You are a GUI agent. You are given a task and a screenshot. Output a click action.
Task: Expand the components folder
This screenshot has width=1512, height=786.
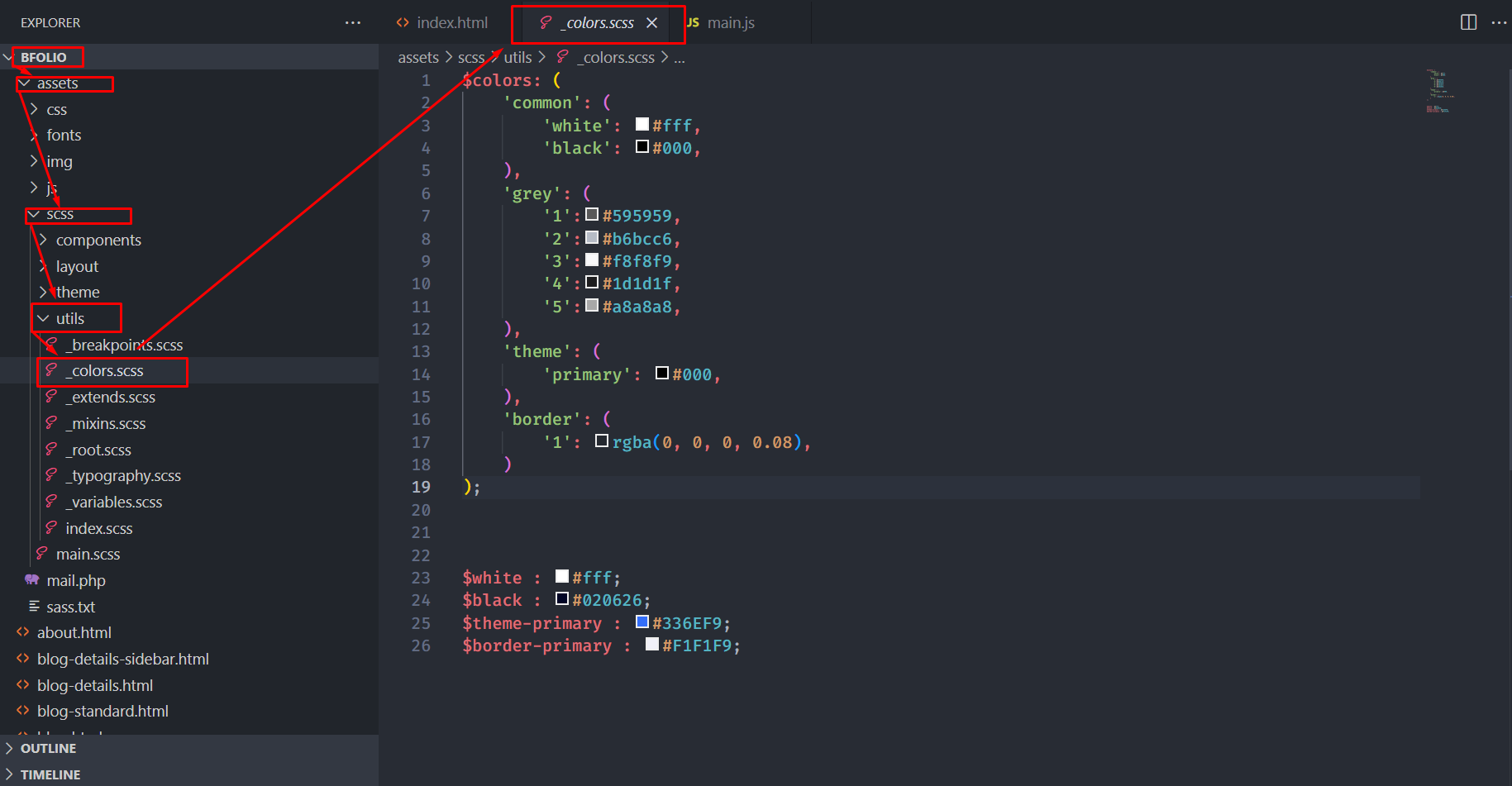click(43, 240)
